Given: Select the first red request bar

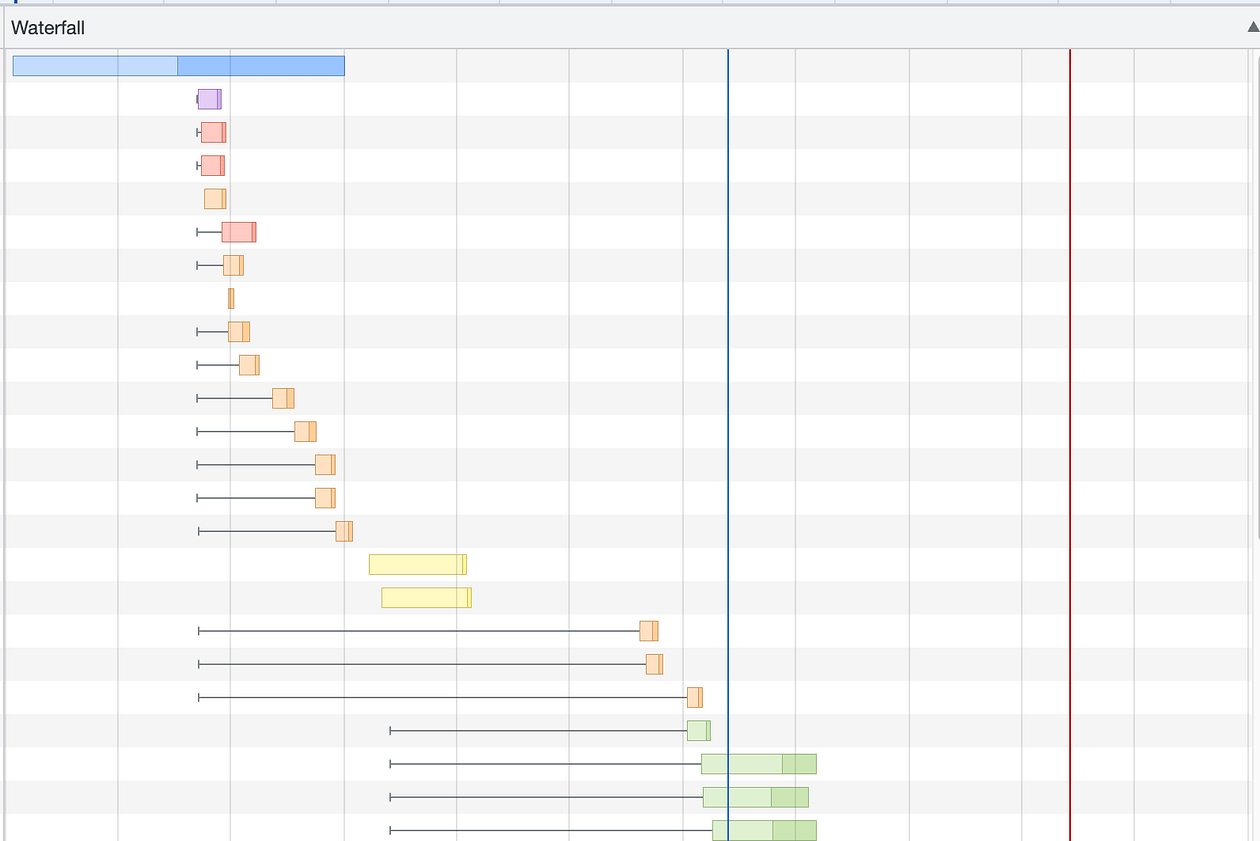Looking at the screenshot, I should click(x=213, y=132).
